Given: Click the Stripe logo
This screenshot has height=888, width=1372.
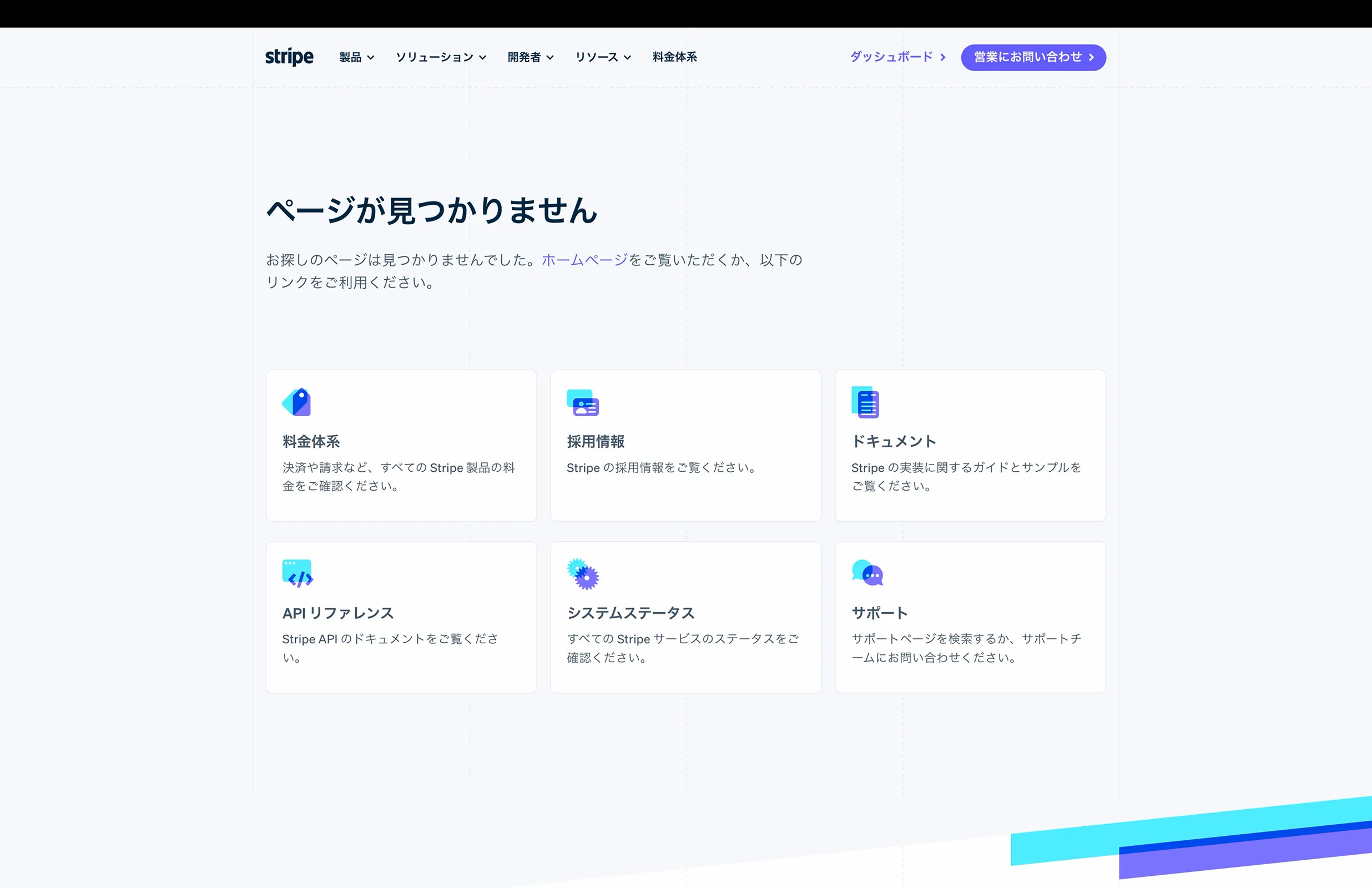Looking at the screenshot, I should point(289,57).
